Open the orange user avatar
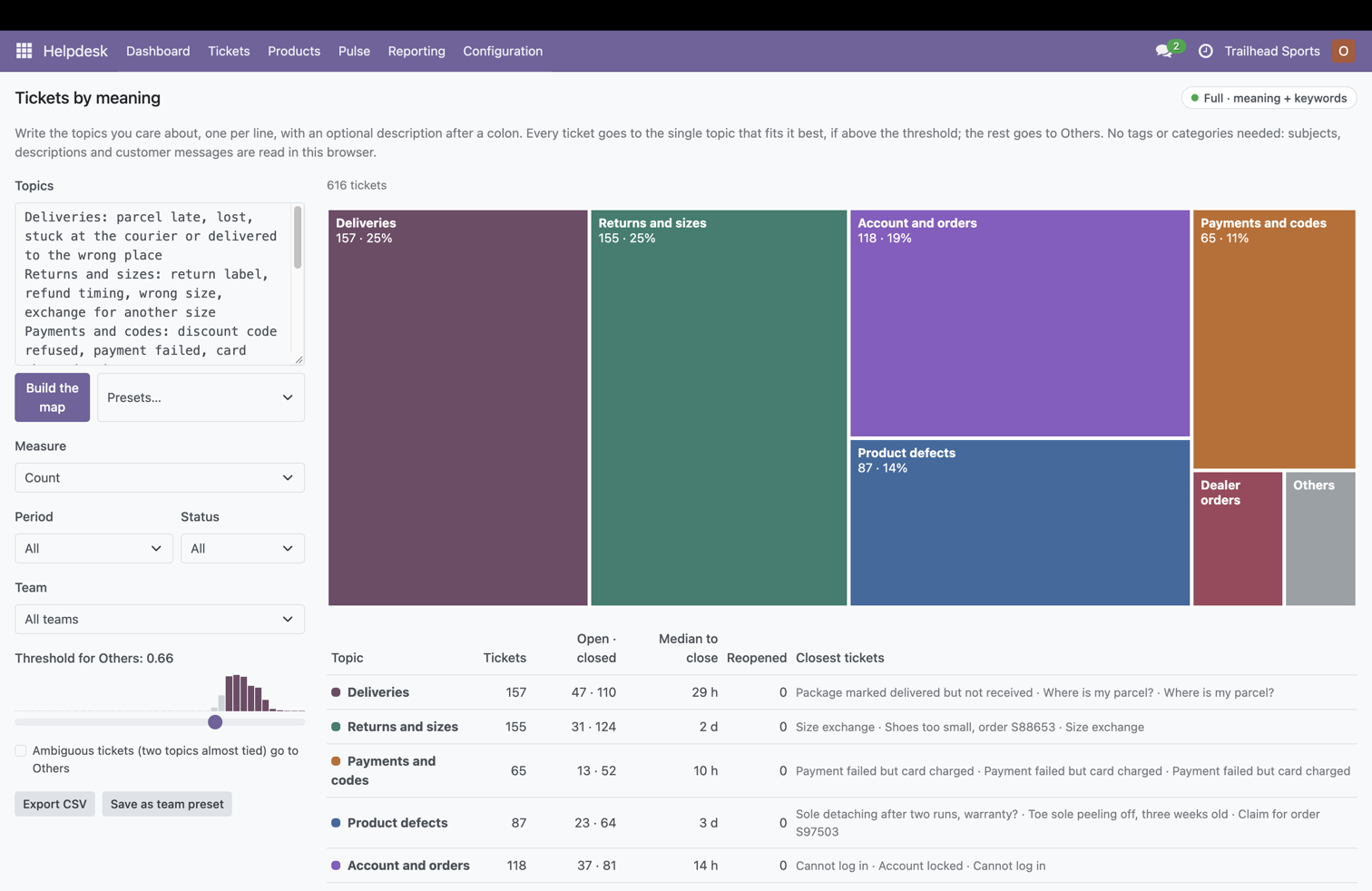 (1343, 51)
